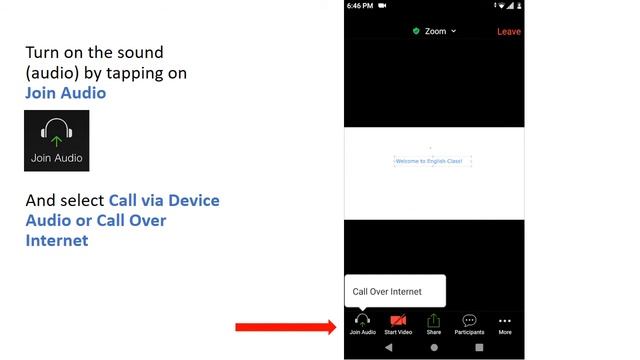Viewport: 640px width, 360px height.
Task: Tap the red Leave button
Action: click(509, 31)
